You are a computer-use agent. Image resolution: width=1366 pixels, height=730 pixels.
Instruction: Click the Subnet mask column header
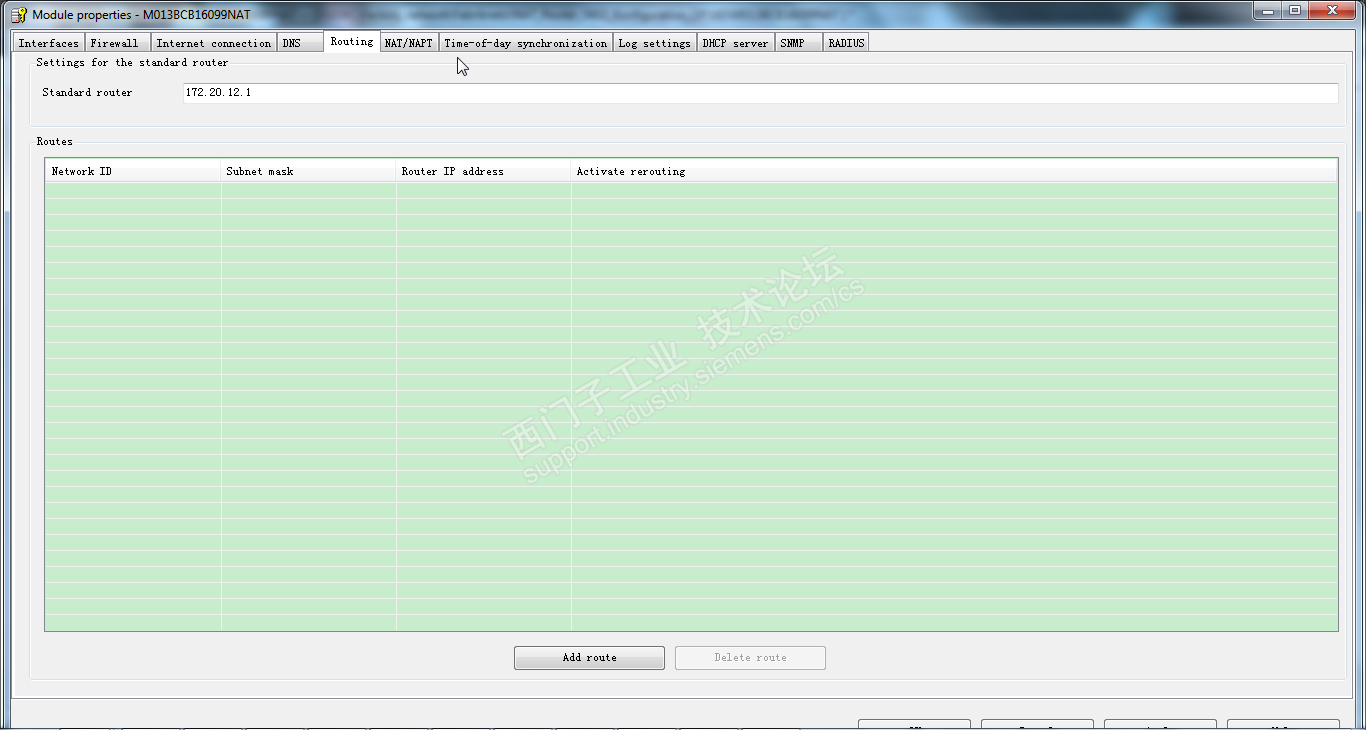pos(309,171)
